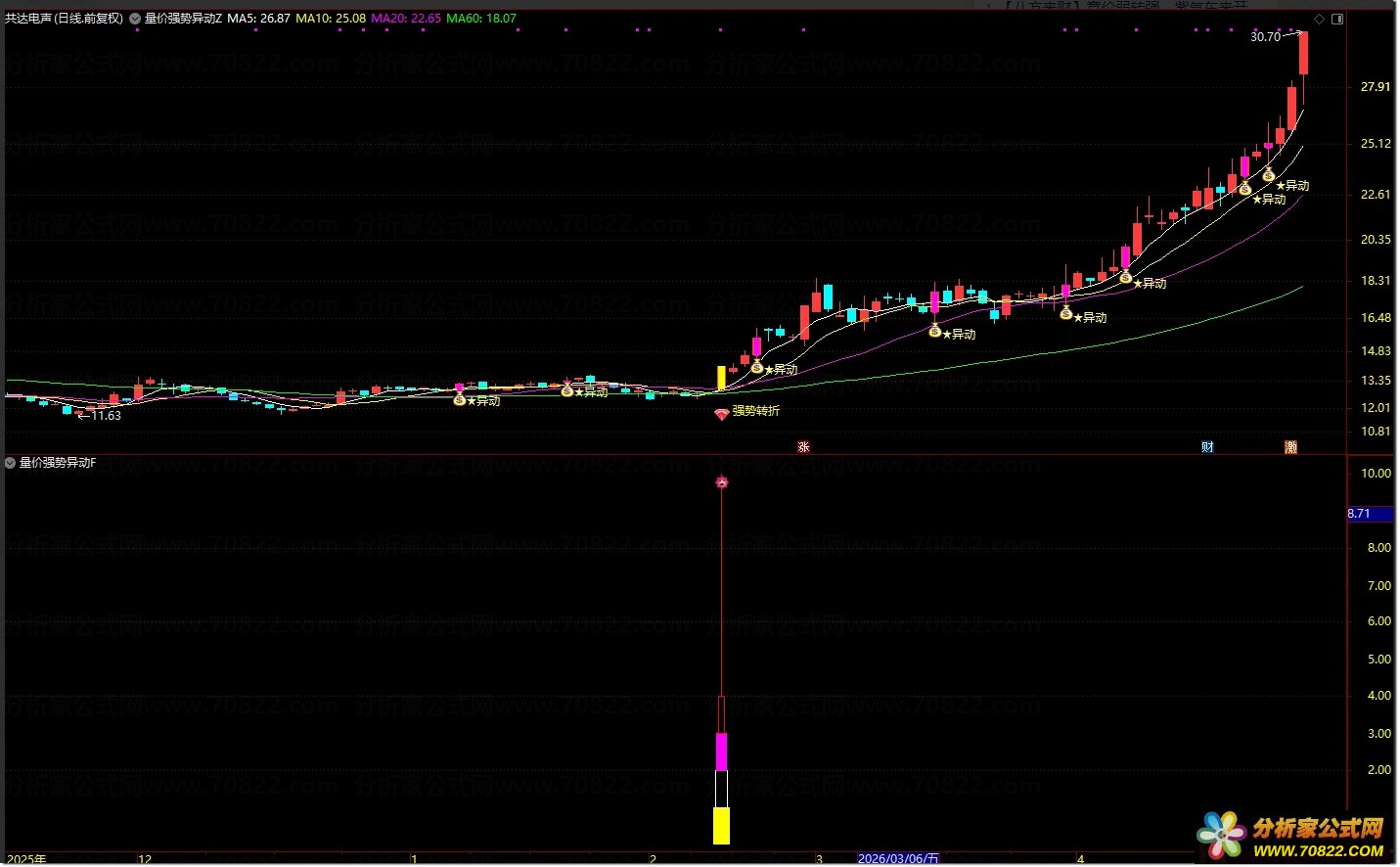Image resolution: width=1400 pixels, height=867 pixels.
Task: Click the MA10: 25.08 label
Action: [331, 19]
